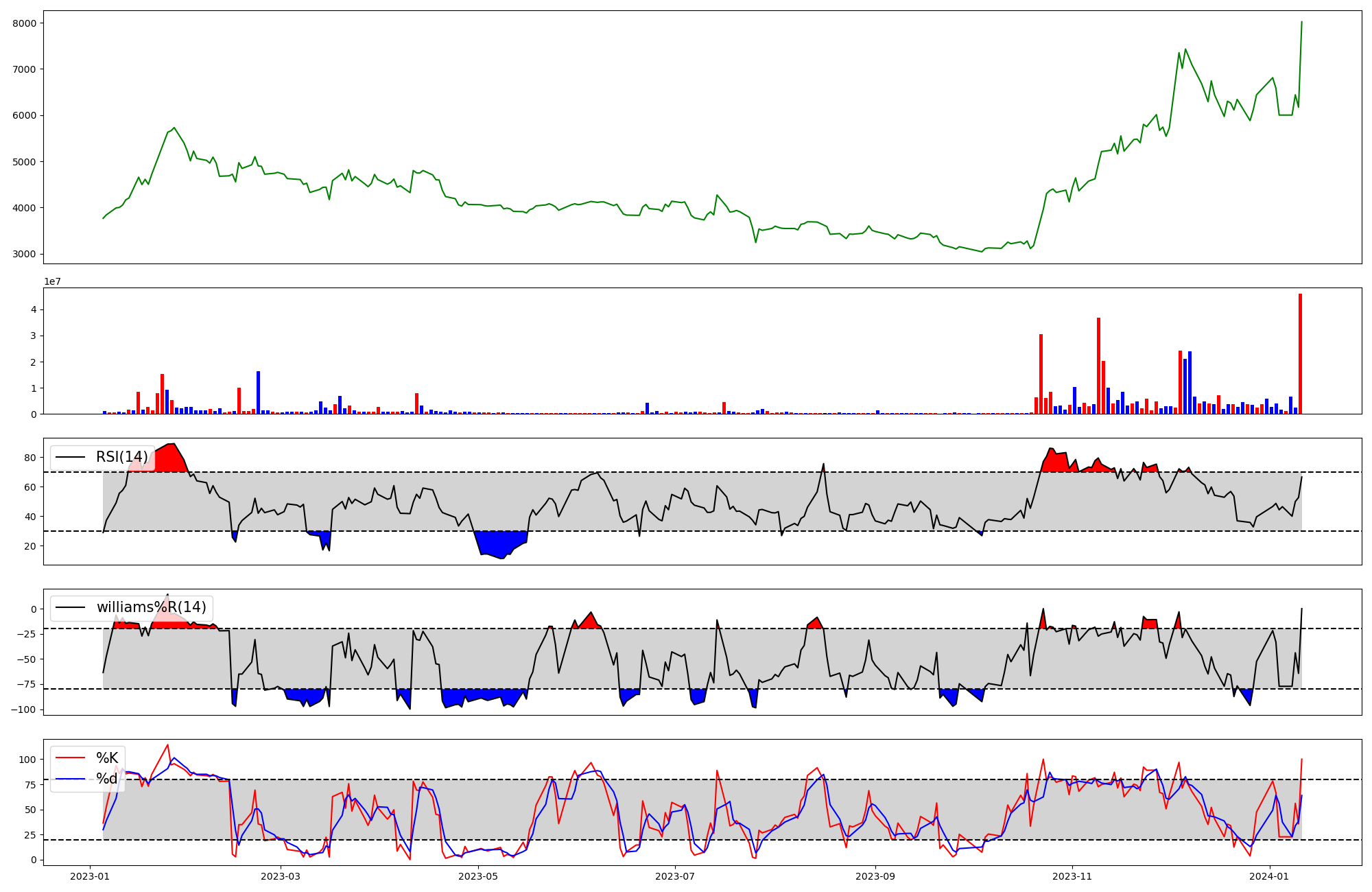Viewport: 1372px width, 892px height.
Task: Click the 2023-03 x-axis date label
Action: click(x=280, y=876)
